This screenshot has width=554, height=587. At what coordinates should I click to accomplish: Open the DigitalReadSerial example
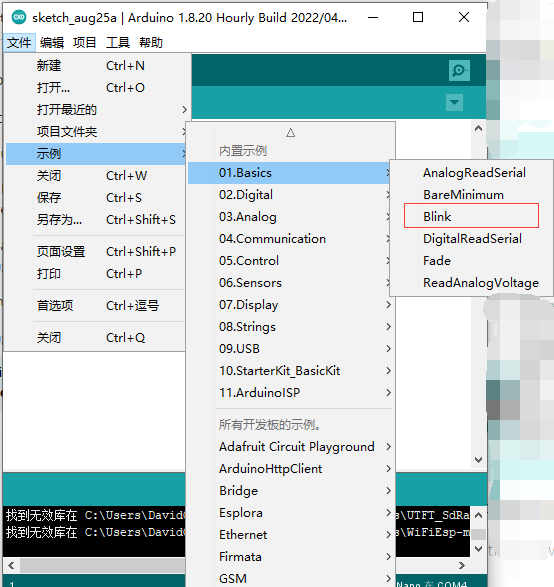472,239
